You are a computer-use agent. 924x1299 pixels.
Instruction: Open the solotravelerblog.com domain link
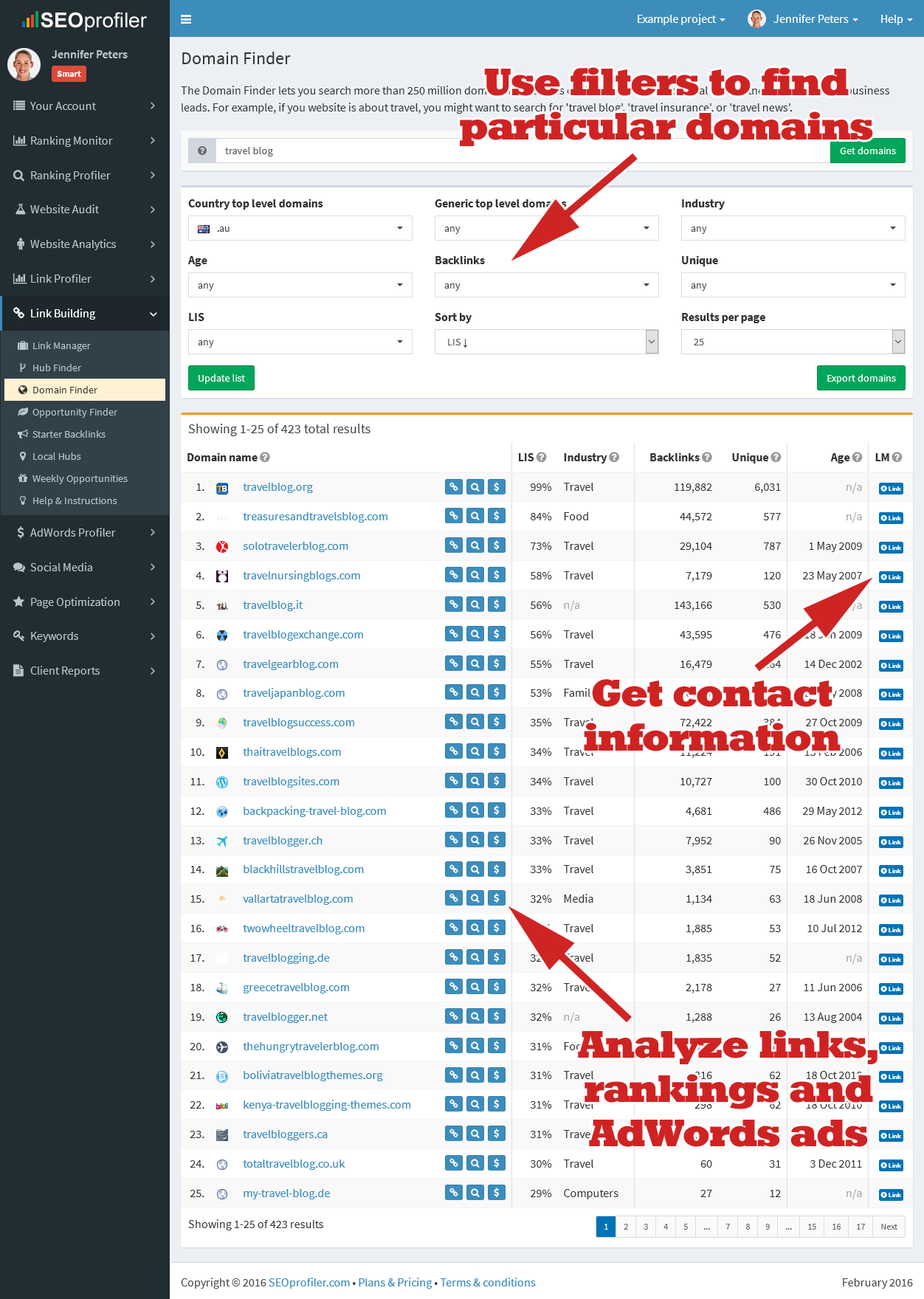pyautogui.click(x=295, y=545)
